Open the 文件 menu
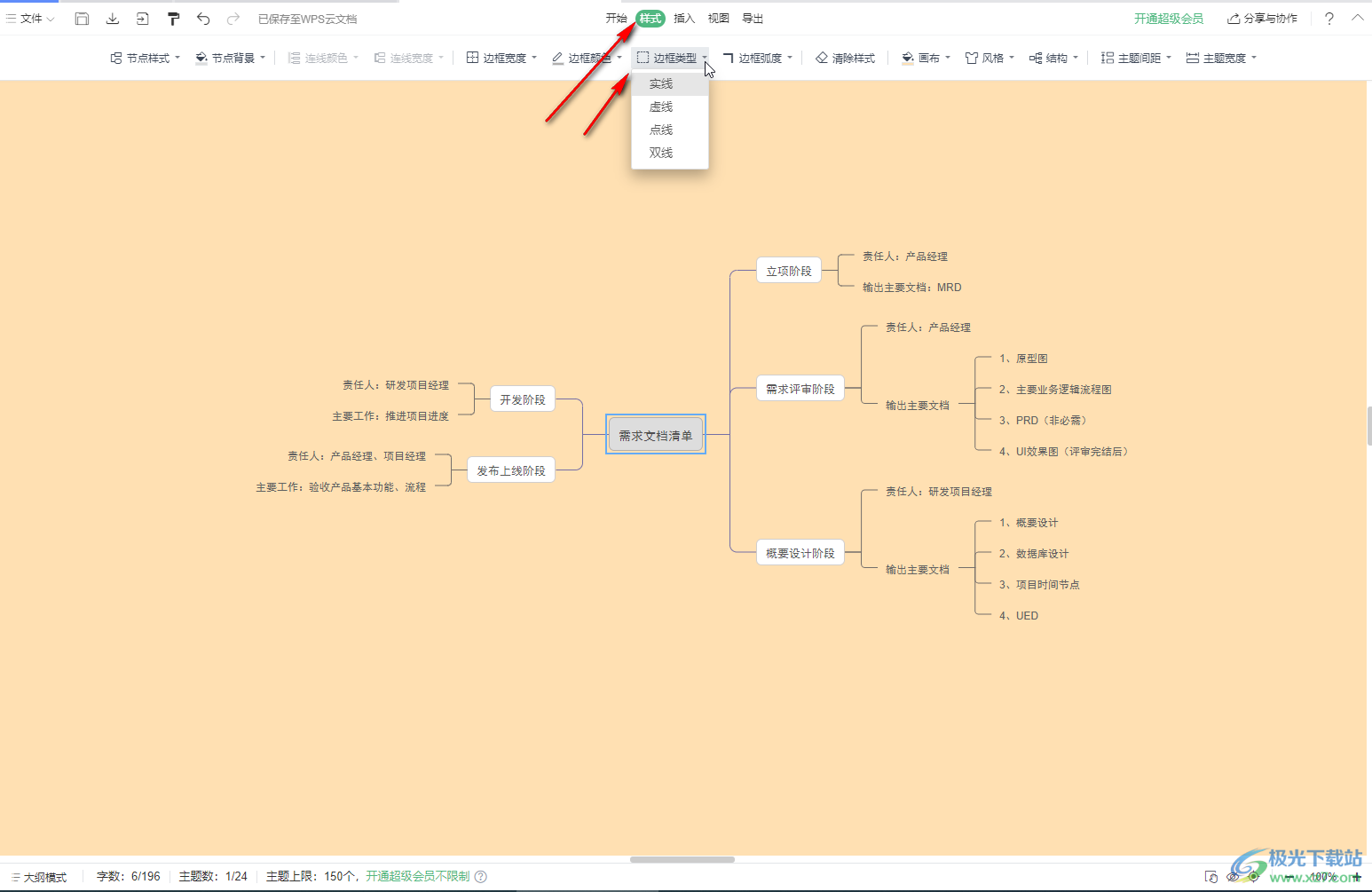The width and height of the screenshot is (1372, 892). coord(30,19)
